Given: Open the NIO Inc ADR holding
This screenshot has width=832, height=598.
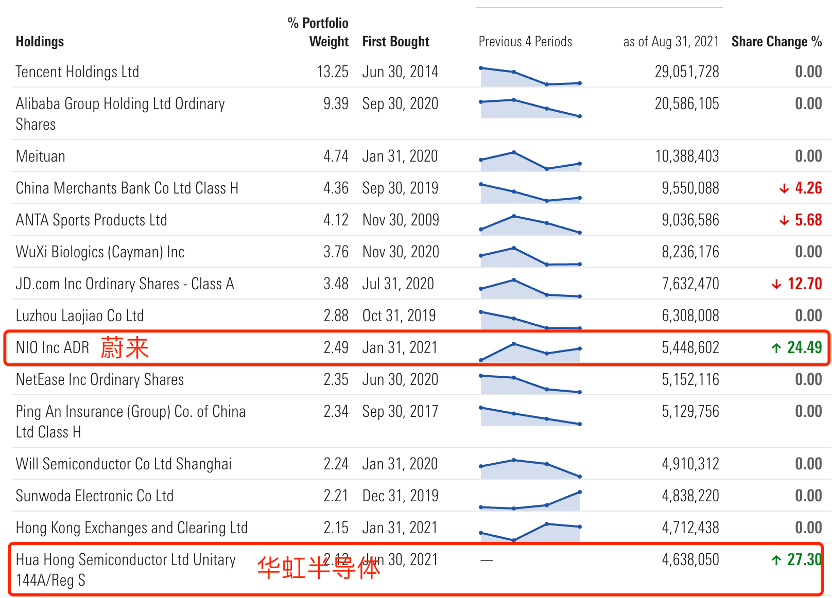Looking at the screenshot, I should pos(52,348).
